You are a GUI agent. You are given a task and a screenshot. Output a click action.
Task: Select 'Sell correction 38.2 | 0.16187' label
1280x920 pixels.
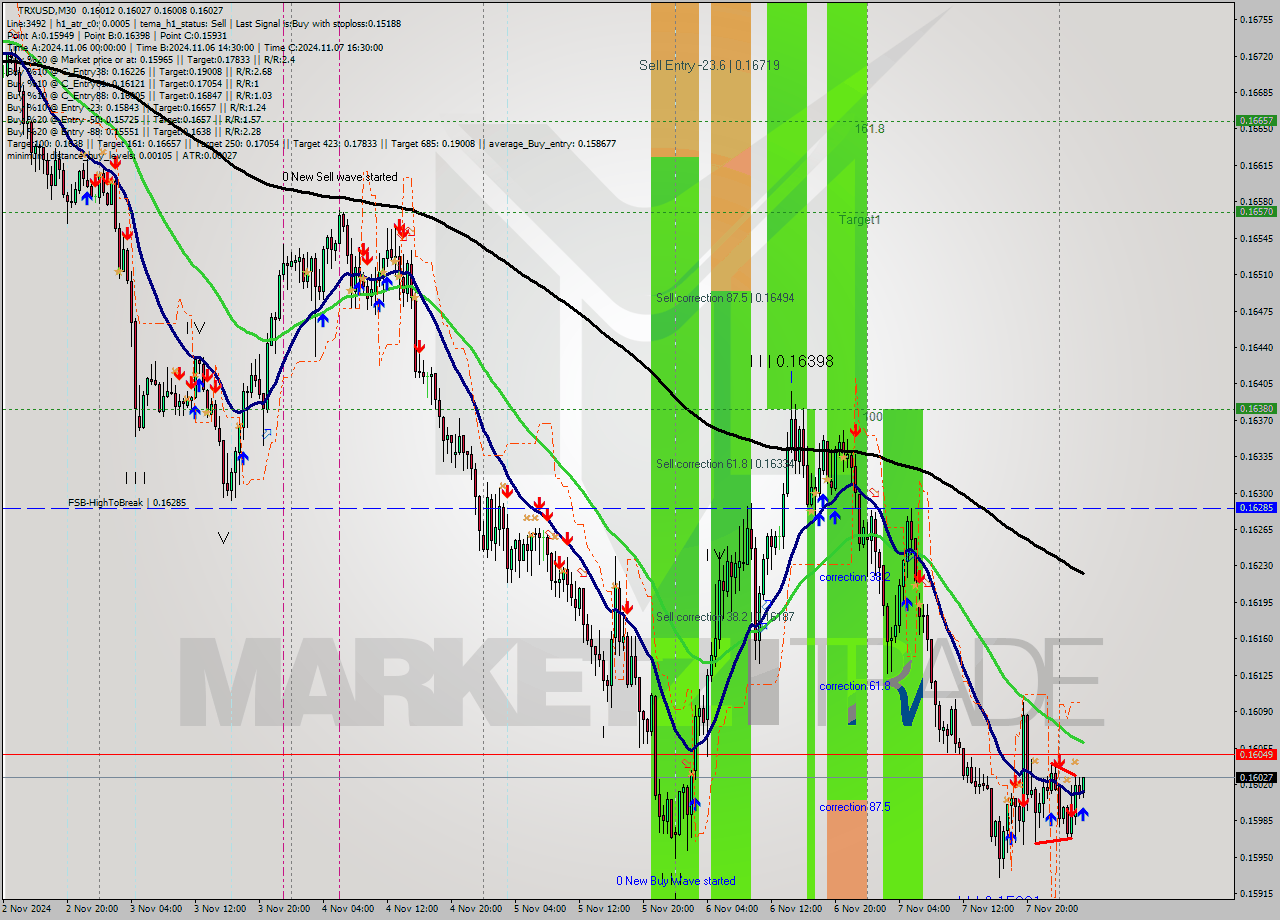pyautogui.click(x=725, y=617)
